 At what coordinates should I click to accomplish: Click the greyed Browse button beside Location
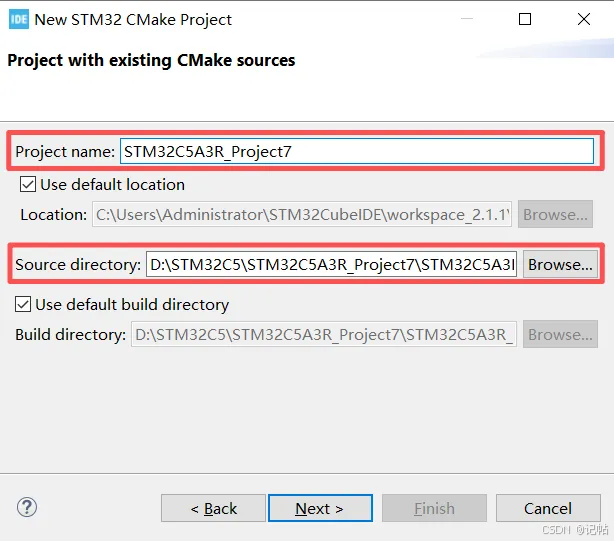point(555,214)
